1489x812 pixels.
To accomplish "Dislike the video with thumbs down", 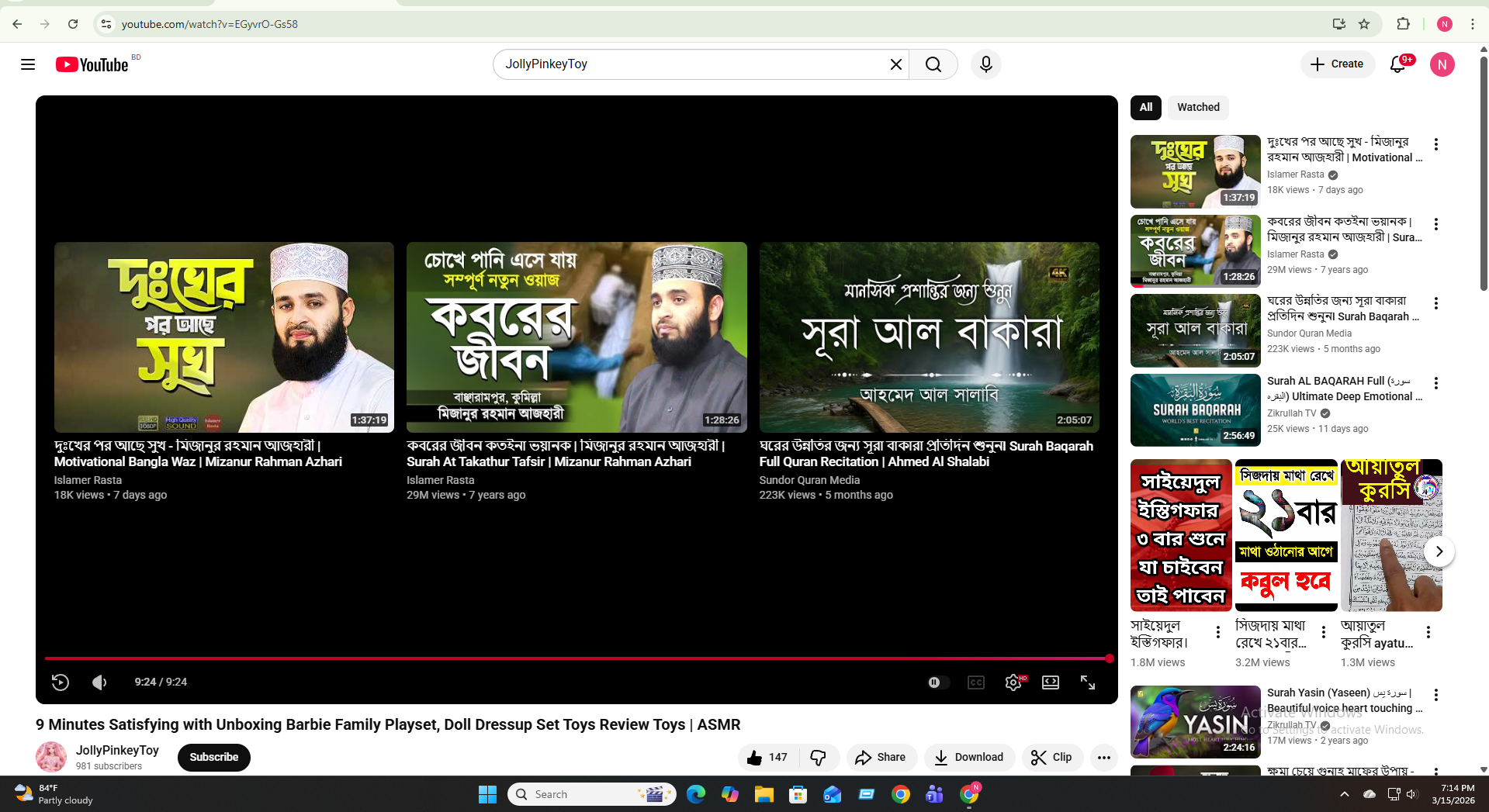I will (x=818, y=758).
